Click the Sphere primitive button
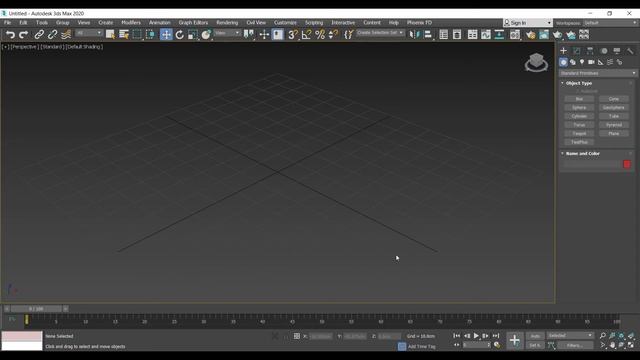The image size is (640, 360). coord(579,107)
